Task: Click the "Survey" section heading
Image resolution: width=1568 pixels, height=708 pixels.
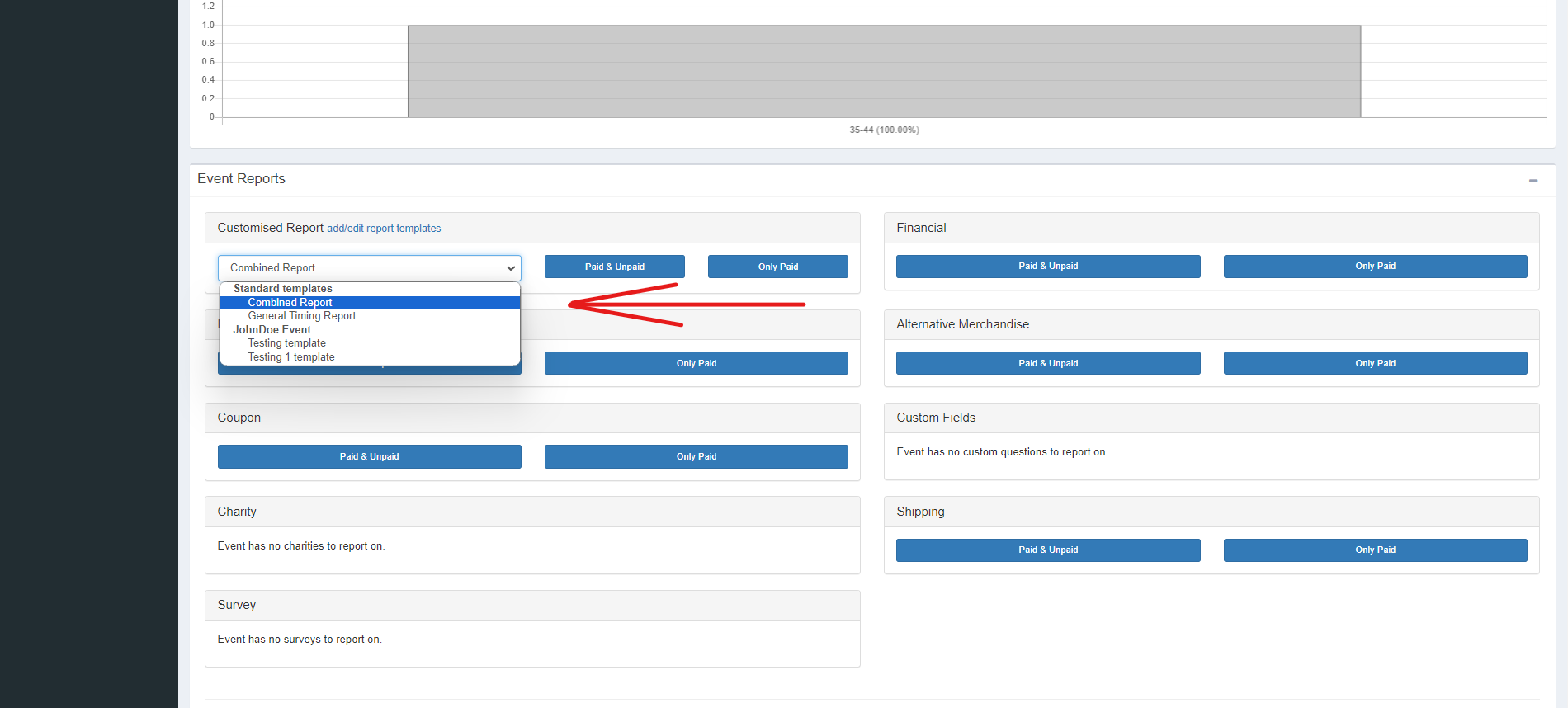Action: 237,605
